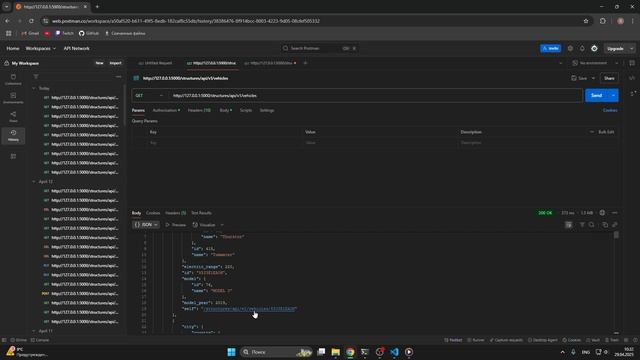Open the Upgrade dropdown arrow
Image resolution: width=640 pixels, height=360 pixels.
coord(631,48)
